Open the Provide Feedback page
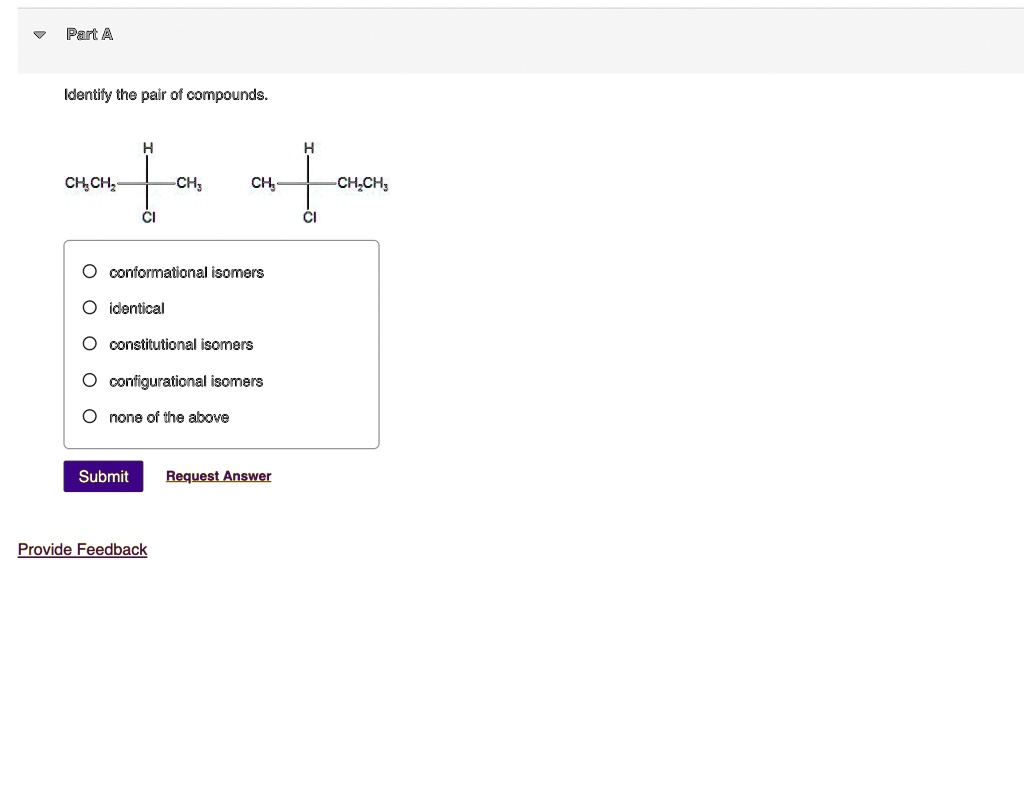This screenshot has height=791, width=1024. [82, 549]
